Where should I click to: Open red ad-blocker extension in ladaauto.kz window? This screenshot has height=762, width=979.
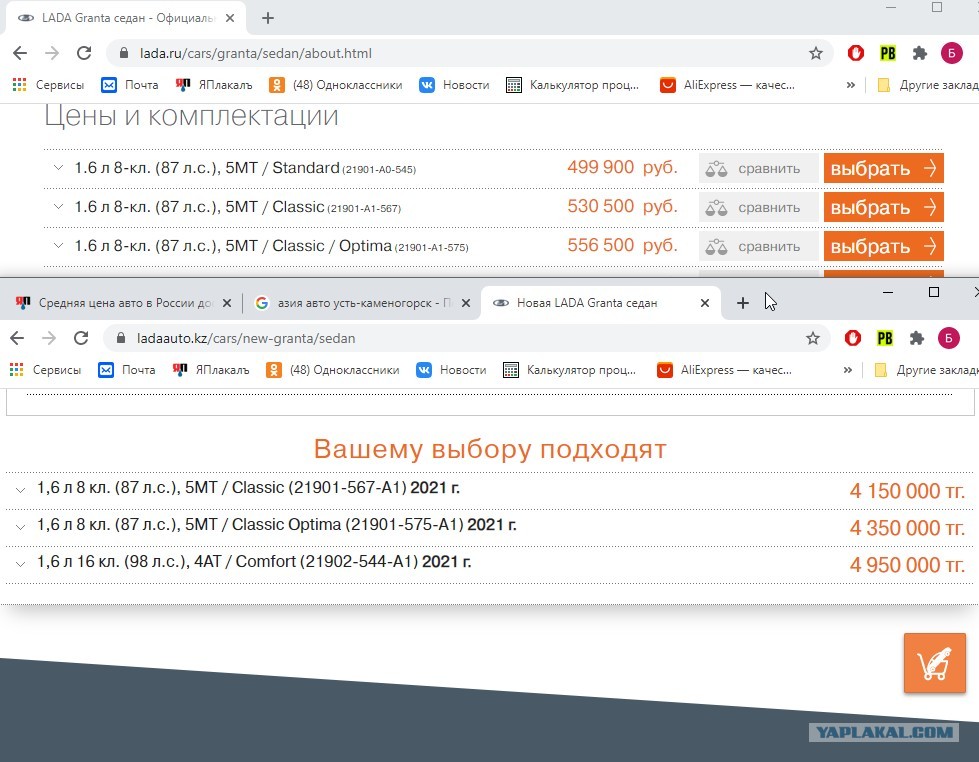[852, 338]
